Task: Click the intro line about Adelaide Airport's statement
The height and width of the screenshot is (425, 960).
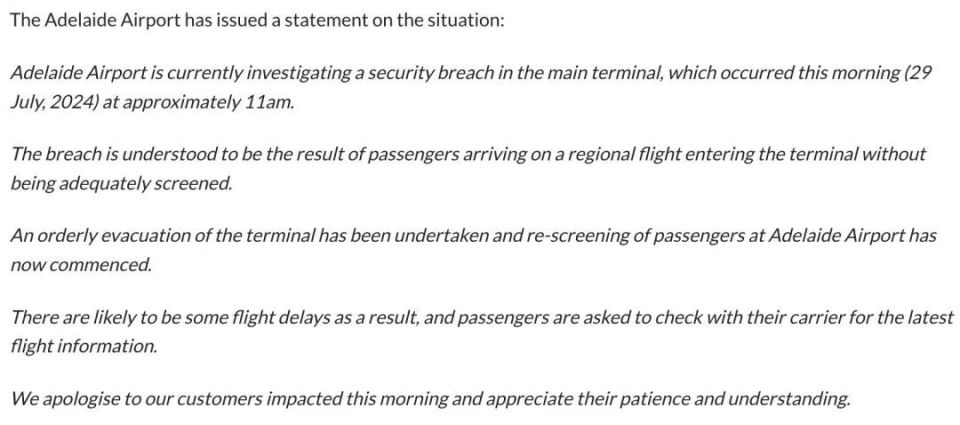Action: (257, 20)
